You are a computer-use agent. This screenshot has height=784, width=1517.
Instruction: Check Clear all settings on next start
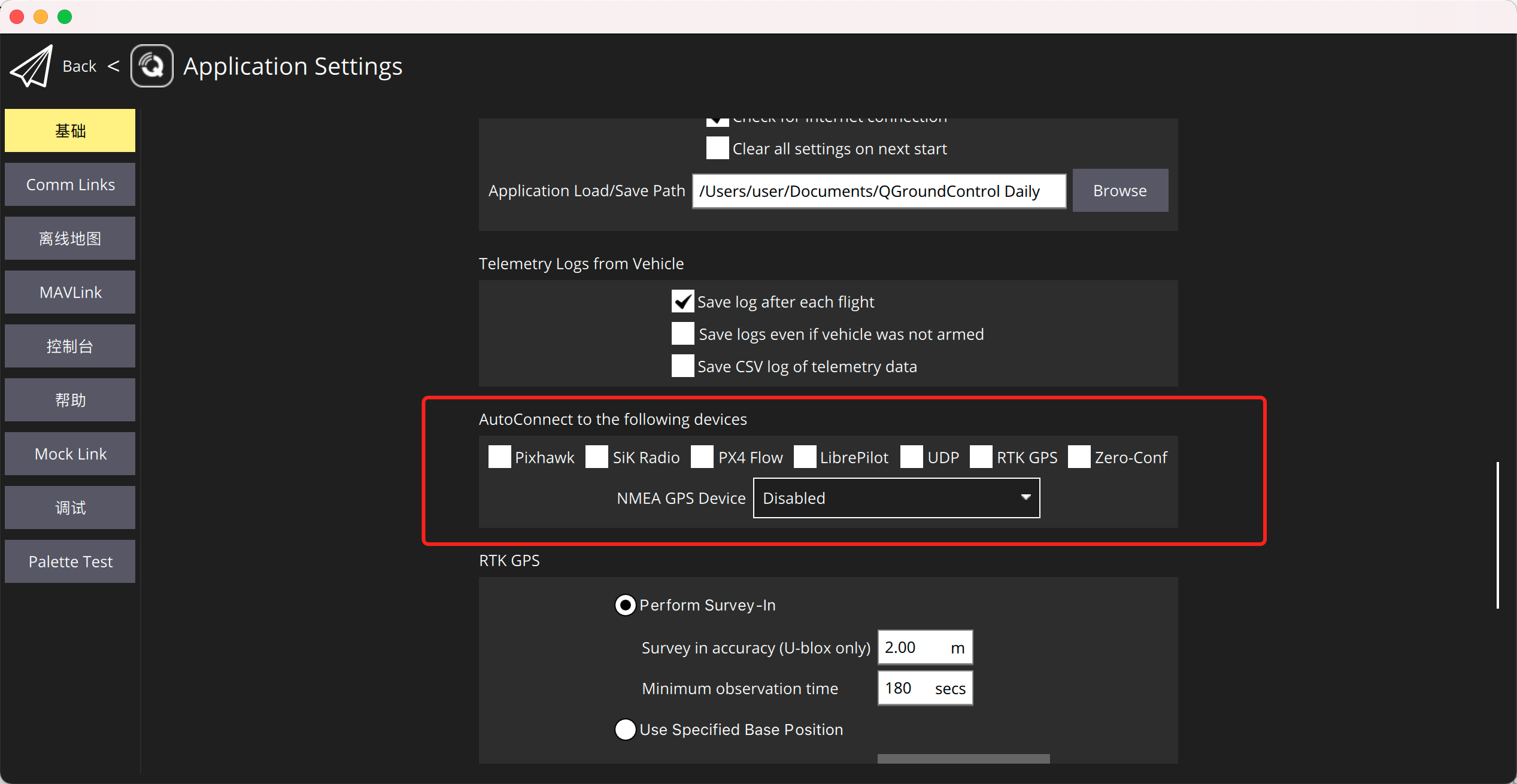tap(717, 148)
